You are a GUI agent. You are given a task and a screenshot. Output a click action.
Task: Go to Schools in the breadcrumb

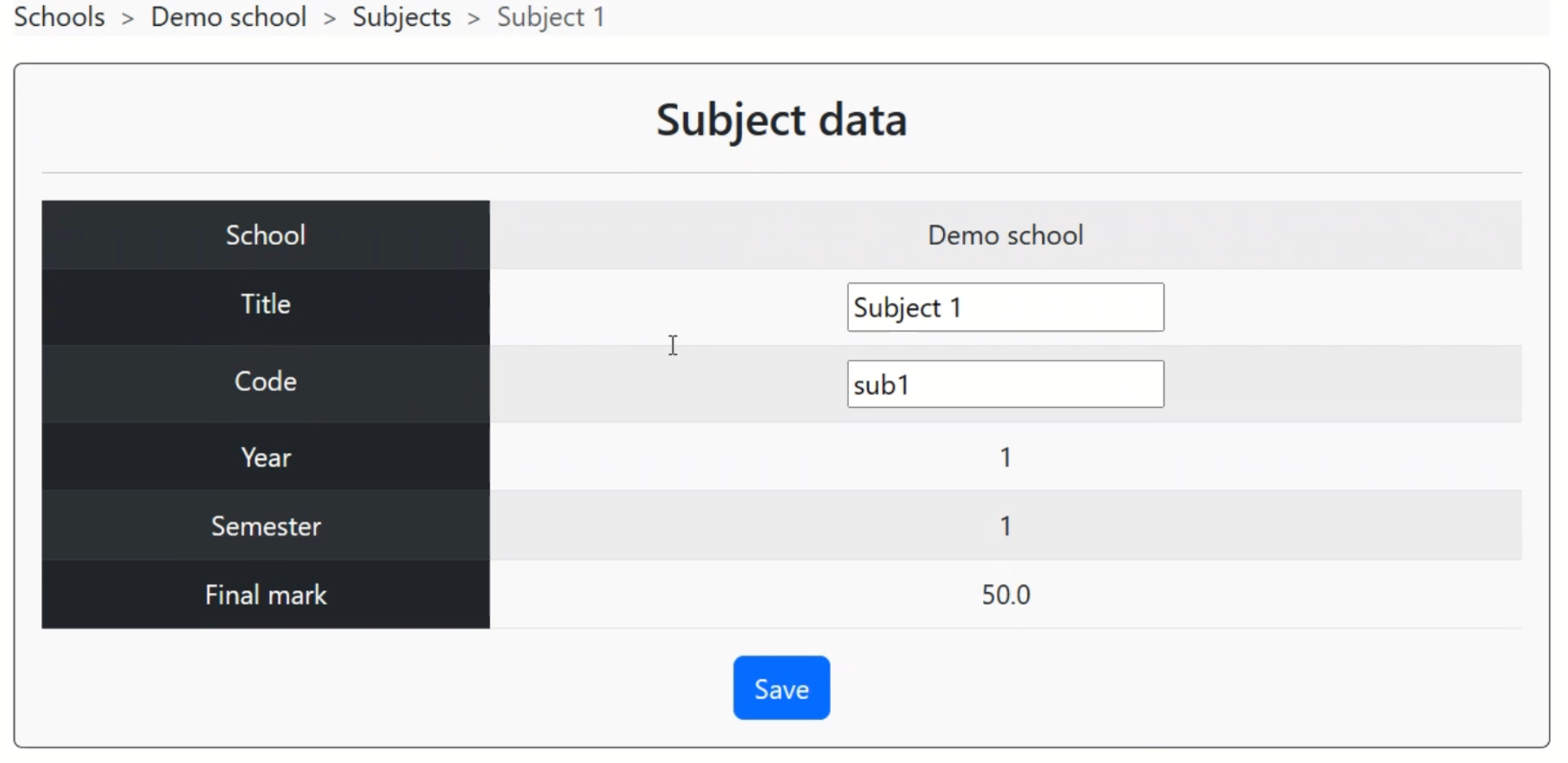pyautogui.click(x=60, y=17)
